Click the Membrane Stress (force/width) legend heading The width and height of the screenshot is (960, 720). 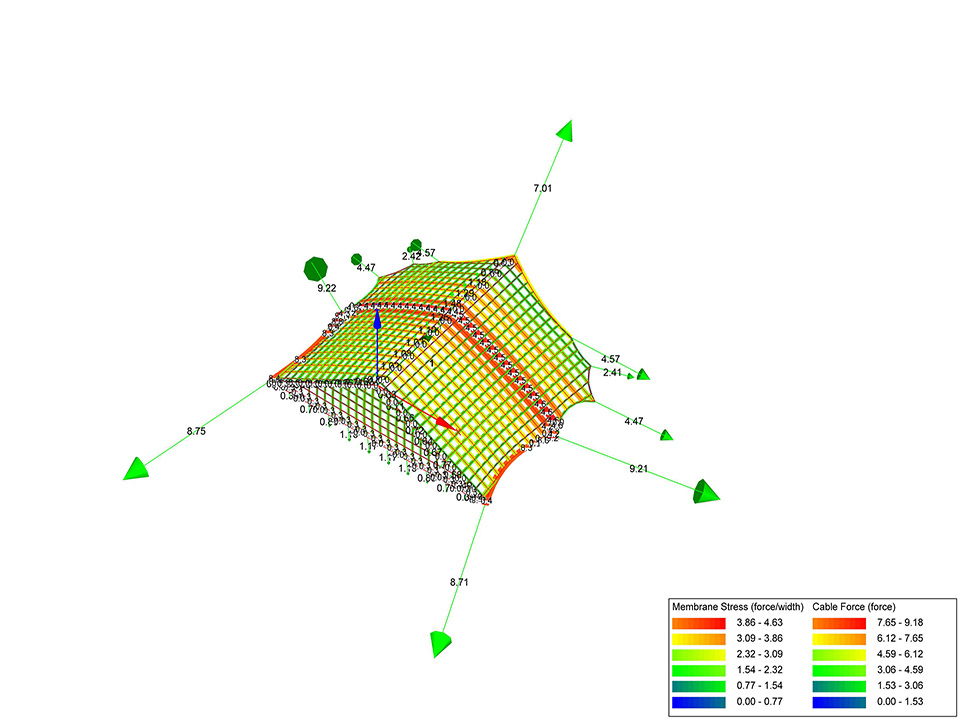[x=732, y=607]
